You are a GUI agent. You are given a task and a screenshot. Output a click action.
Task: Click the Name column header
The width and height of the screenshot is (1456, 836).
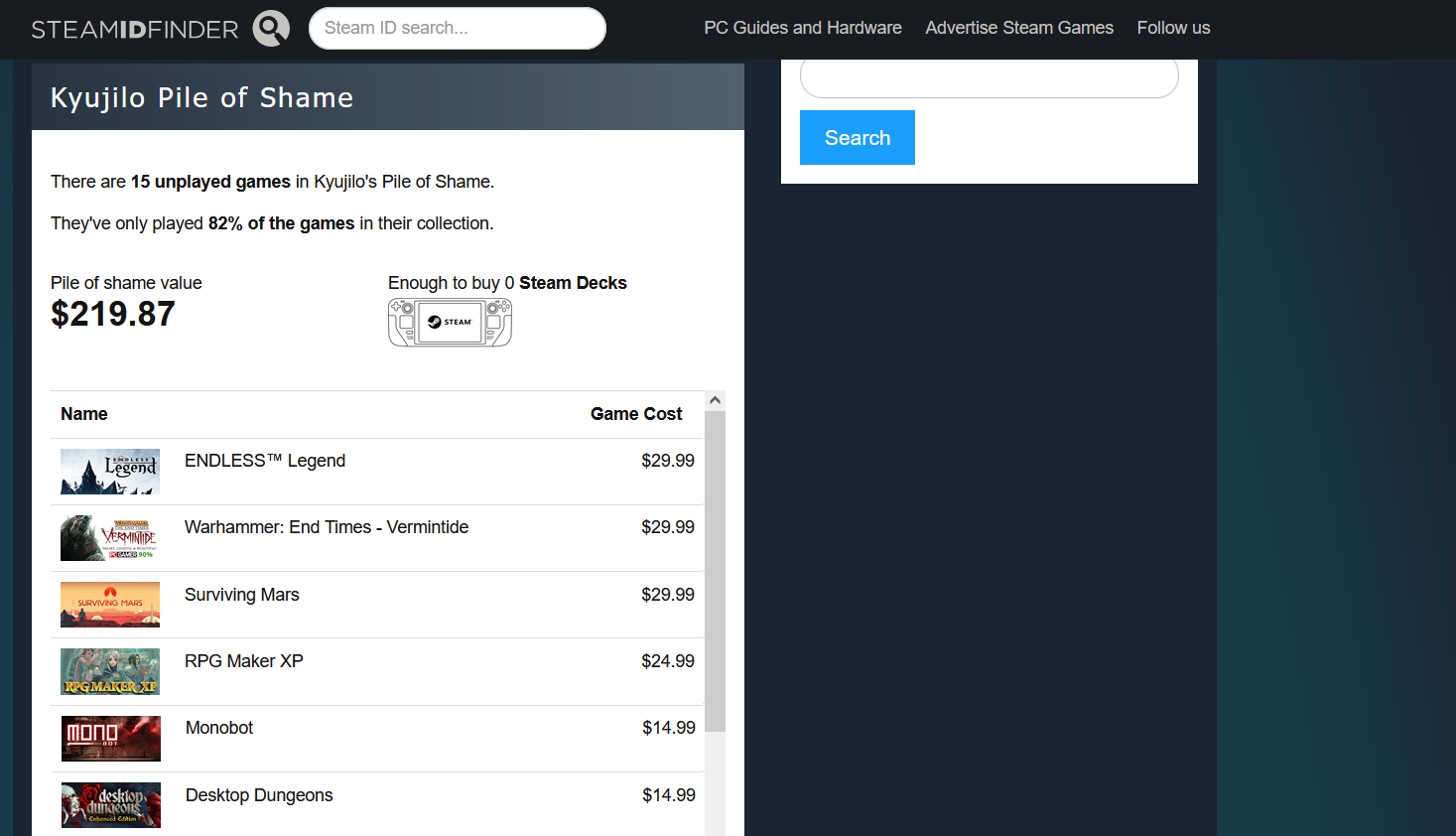pos(84,414)
